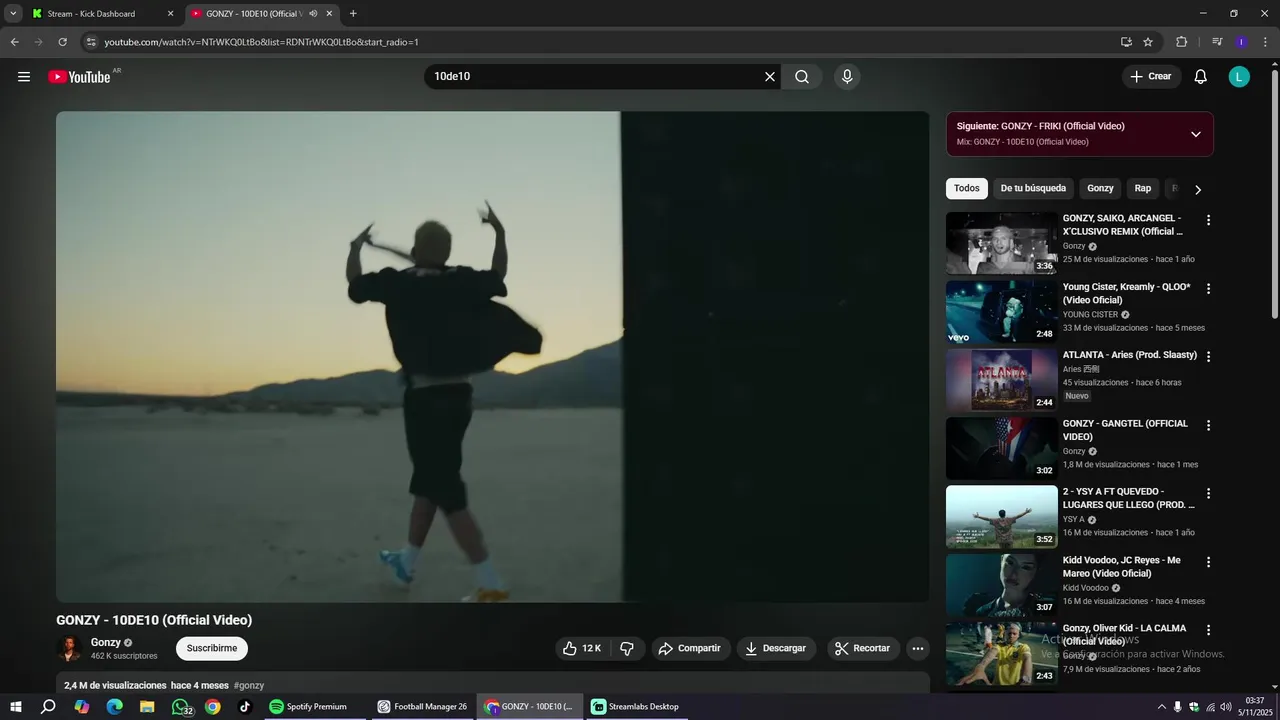Image resolution: width=1280 pixels, height=720 pixels.
Task: Open WhatsApp from the taskbar
Action: (180, 707)
